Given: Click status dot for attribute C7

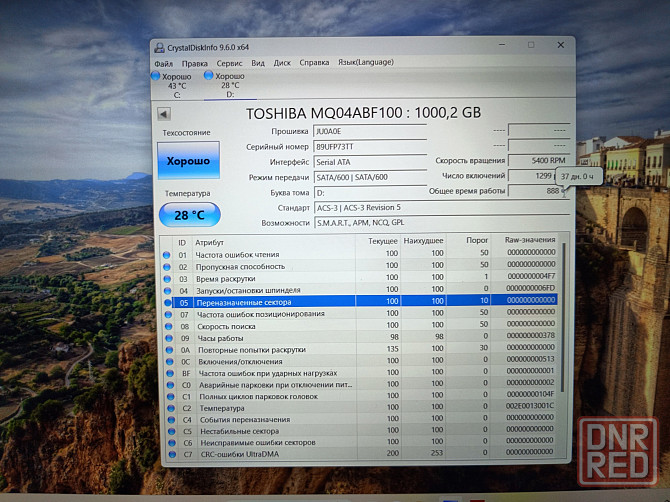Looking at the screenshot, I should [x=172, y=455].
